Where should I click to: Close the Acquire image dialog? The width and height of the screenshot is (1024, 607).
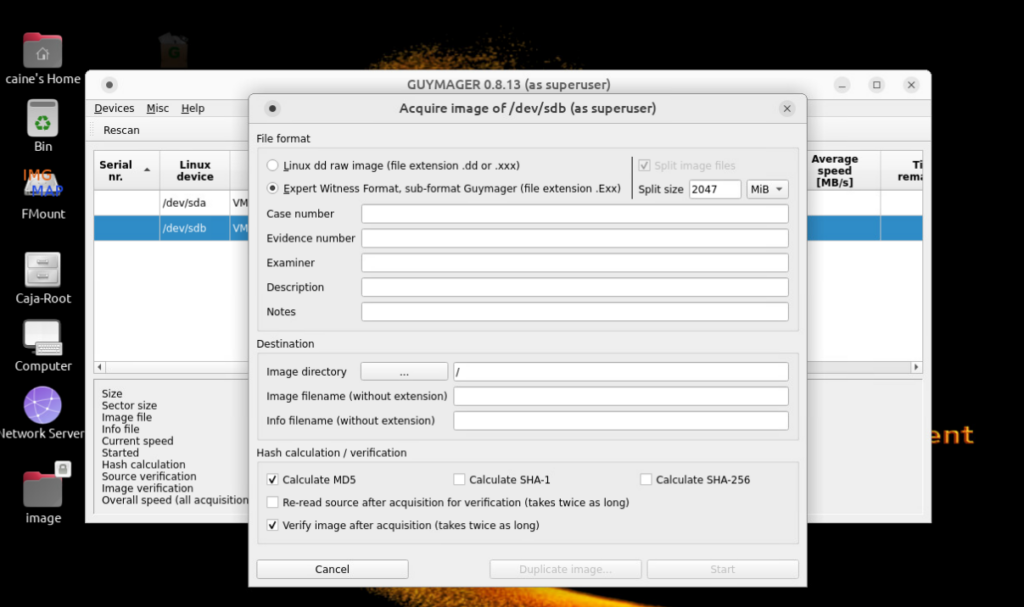click(787, 108)
